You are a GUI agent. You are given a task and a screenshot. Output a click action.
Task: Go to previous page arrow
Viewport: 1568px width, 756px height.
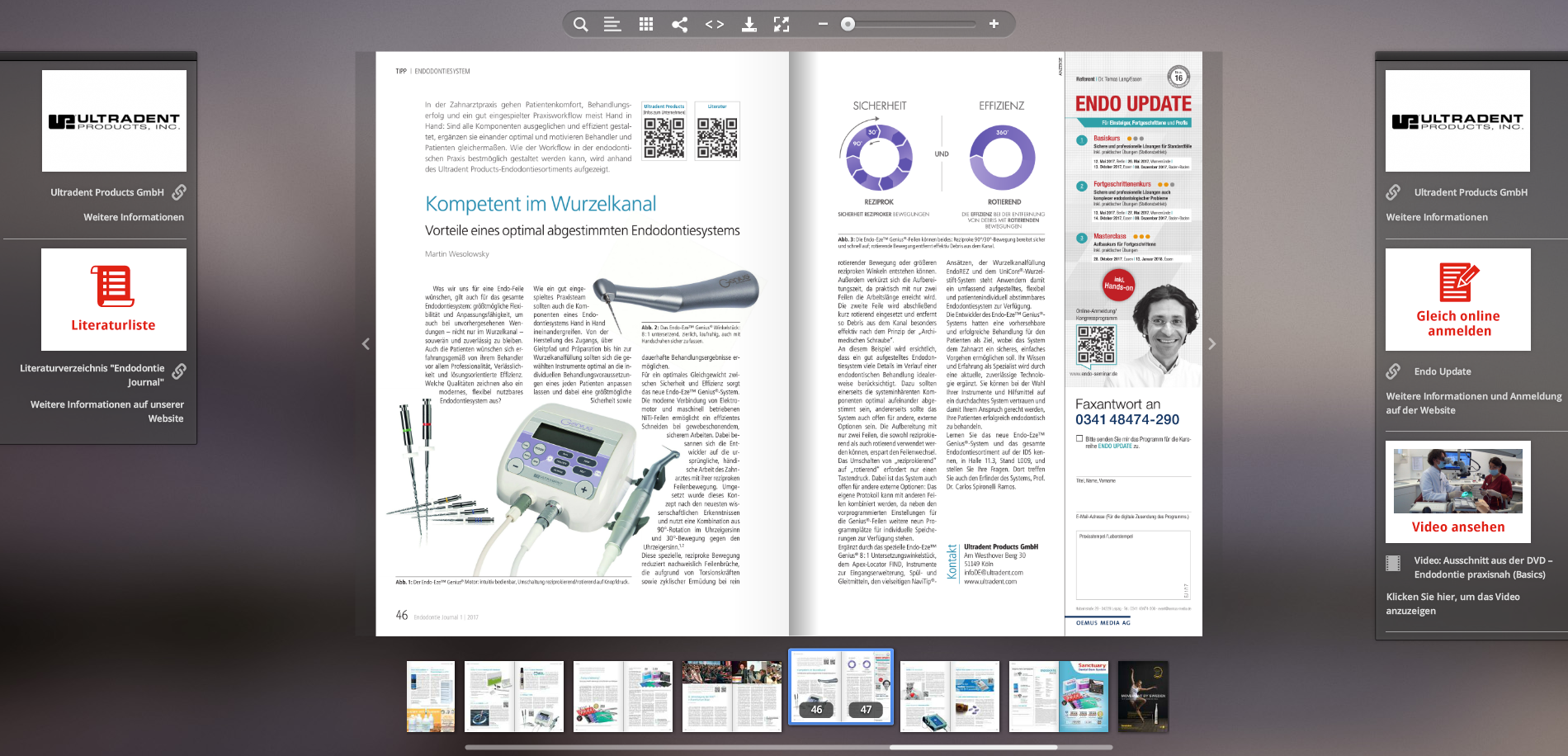pyautogui.click(x=366, y=344)
